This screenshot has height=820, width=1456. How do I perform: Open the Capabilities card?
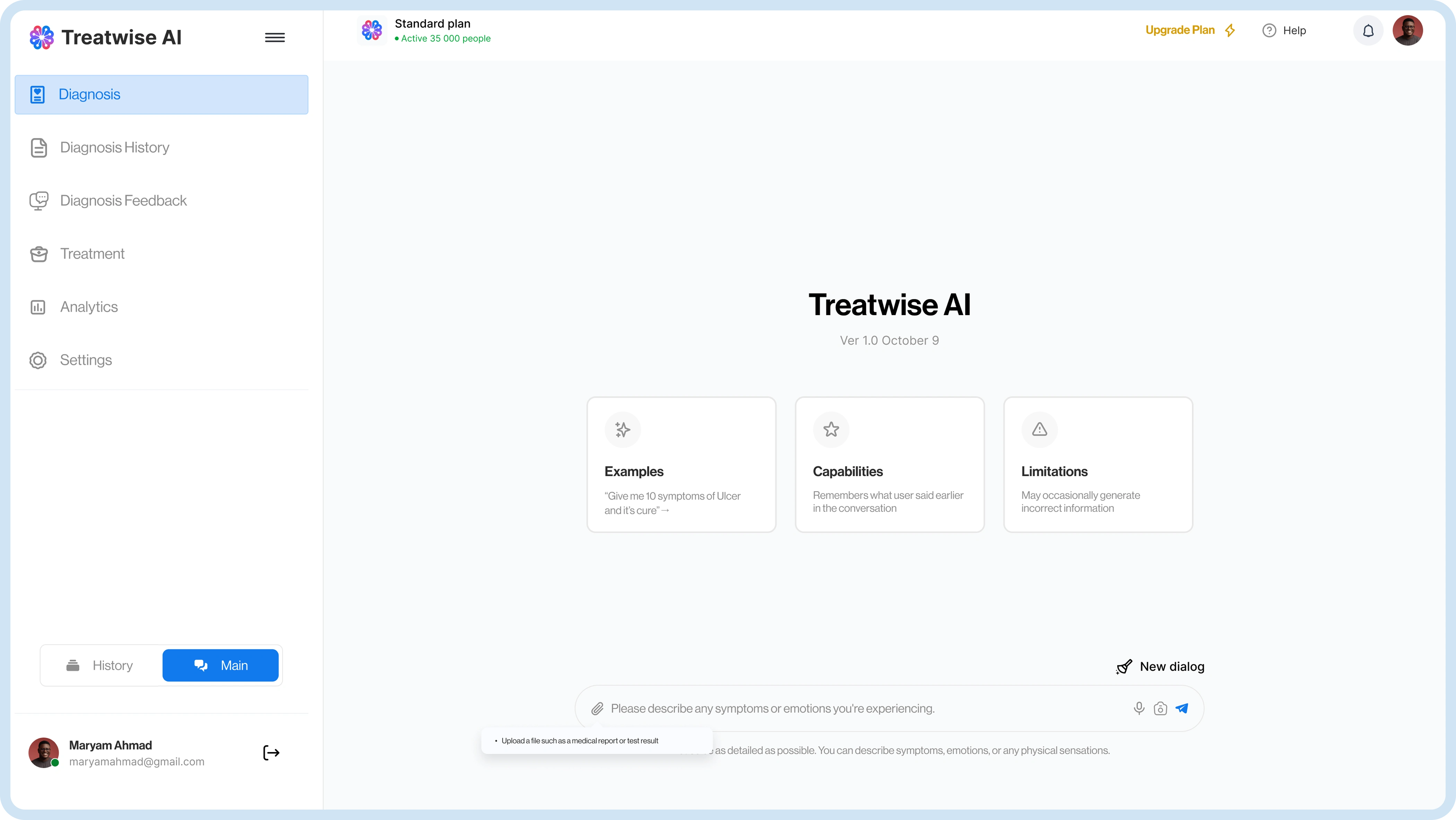tap(890, 464)
